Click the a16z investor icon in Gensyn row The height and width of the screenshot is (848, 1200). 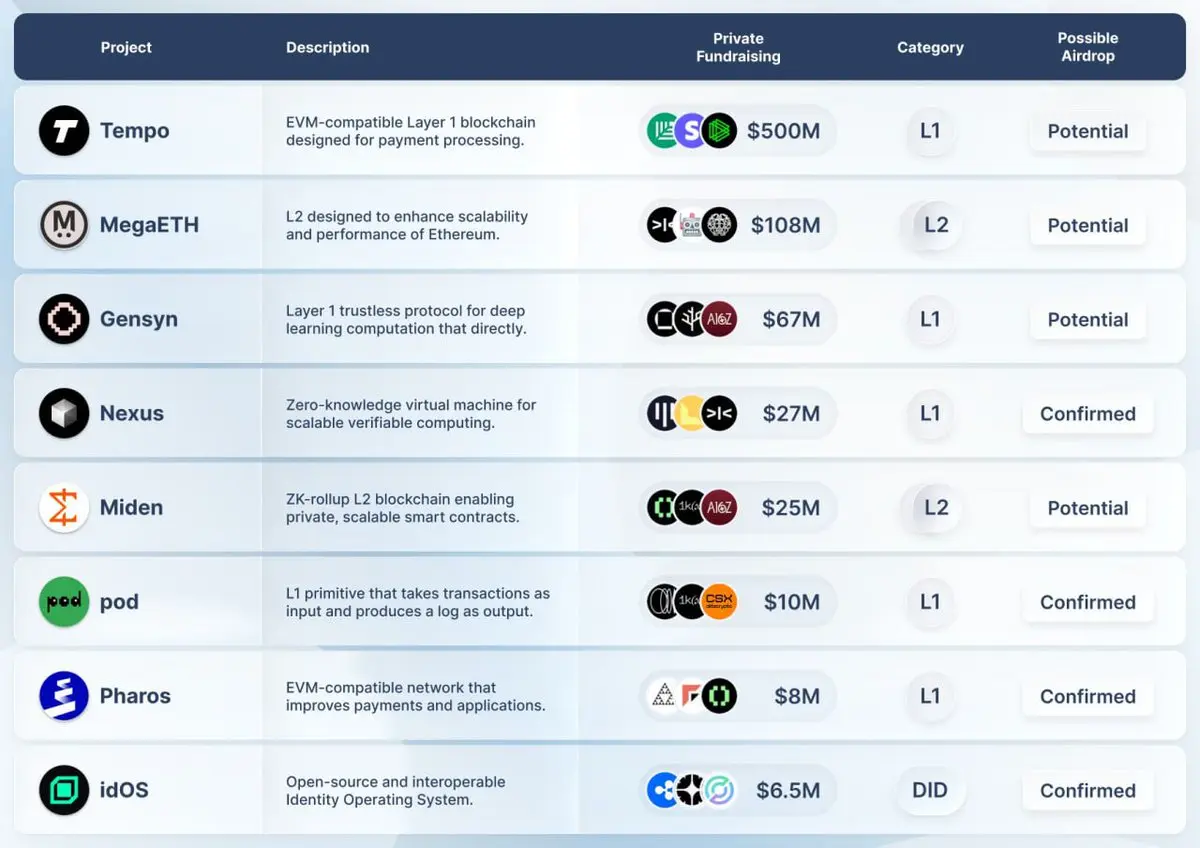(719, 320)
